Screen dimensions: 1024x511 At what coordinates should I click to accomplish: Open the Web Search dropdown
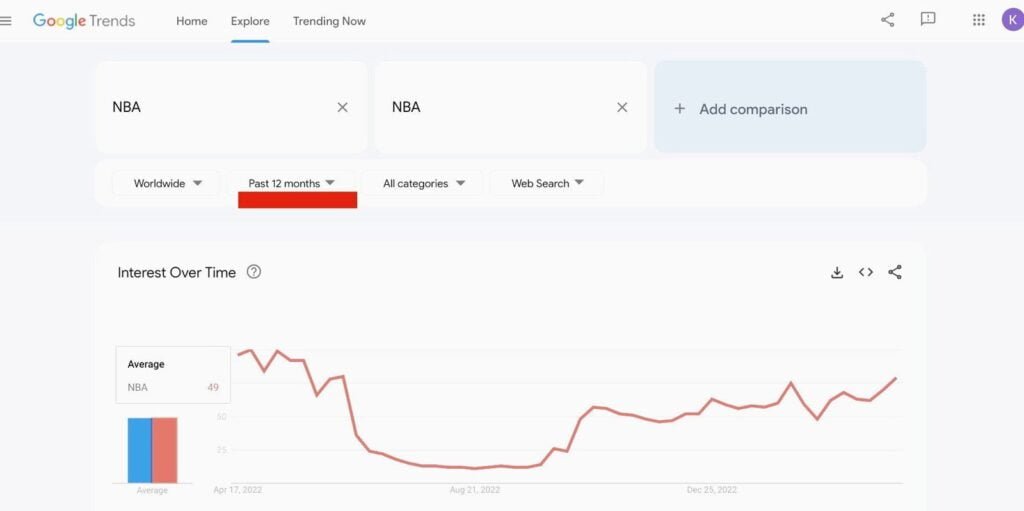click(x=547, y=184)
